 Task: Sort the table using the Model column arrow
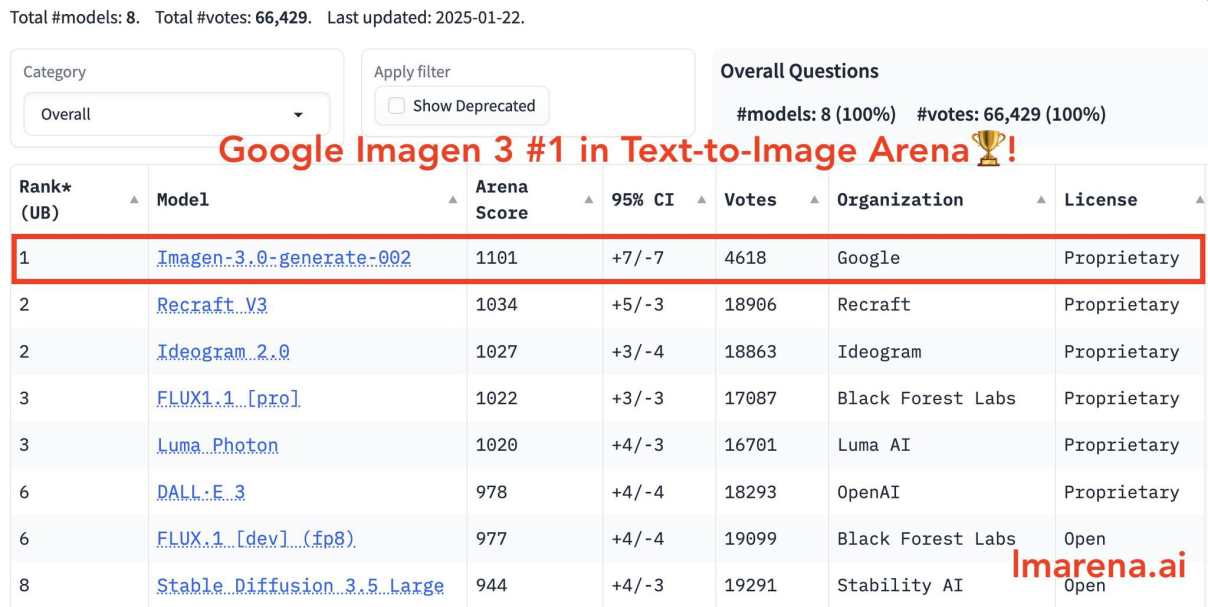pyautogui.click(x=452, y=200)
